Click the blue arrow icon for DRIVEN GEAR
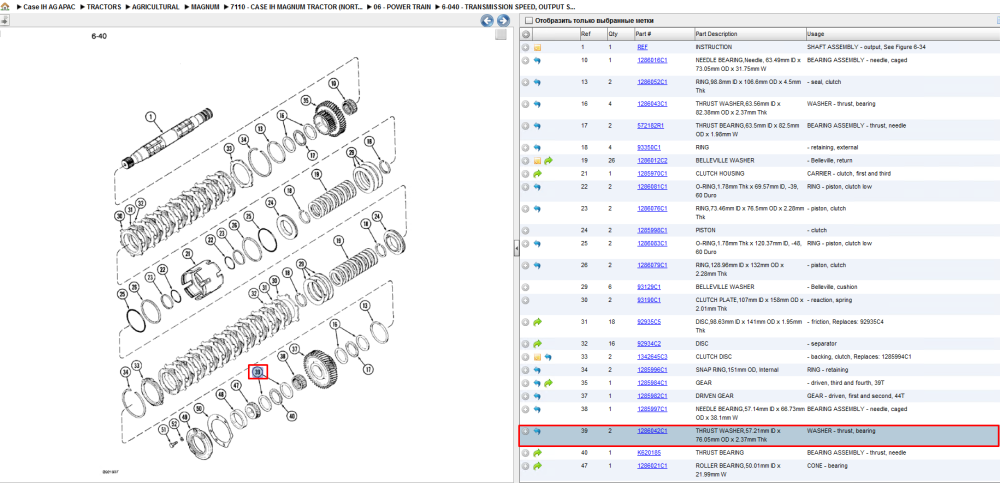The width and height of the screenshot is (1000, 483). 537,396
